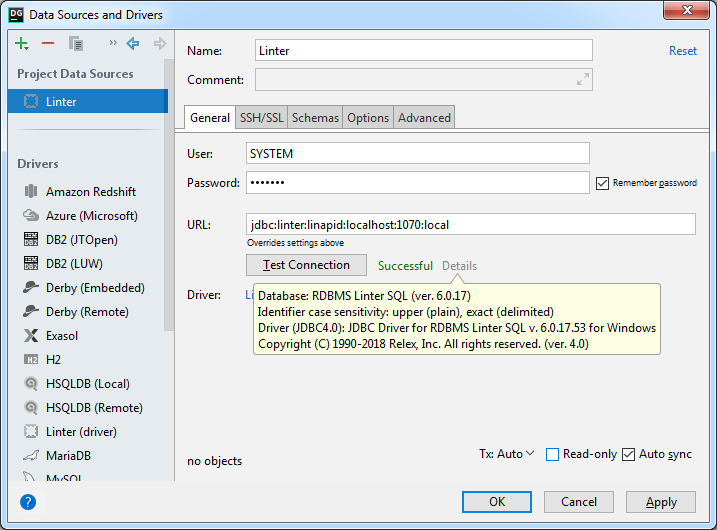Open the help question mark icon
The height and width of the screenshot is (530, 717).
pyautogui.click(x=28, y=501)
